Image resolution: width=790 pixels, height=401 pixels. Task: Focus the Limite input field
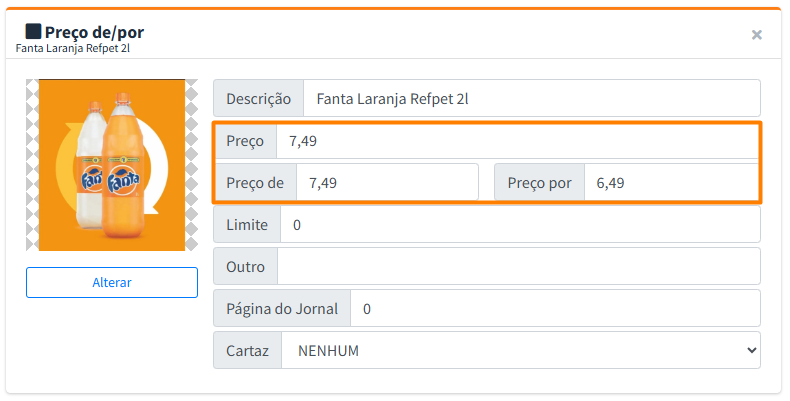point(519,225)
